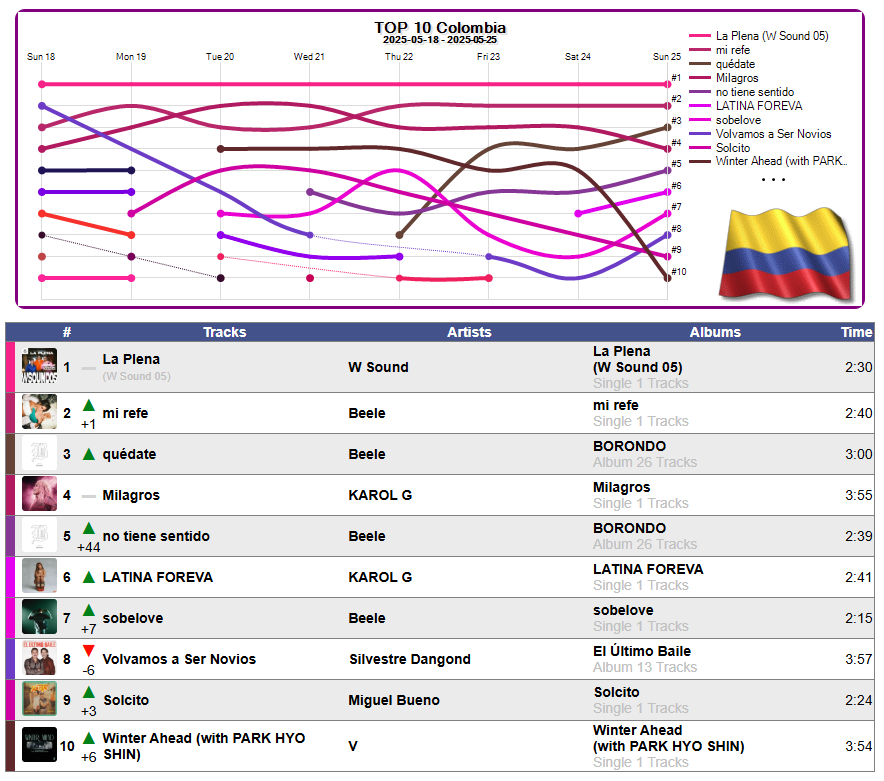Open mi refe track title
884x781 pixels.
125,413
